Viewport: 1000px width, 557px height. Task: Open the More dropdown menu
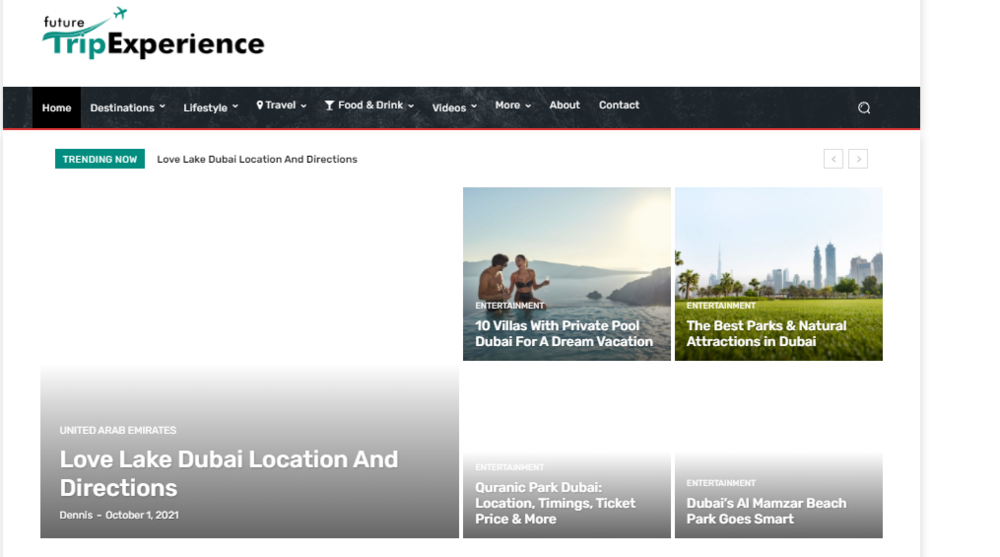tap(512, 105)
